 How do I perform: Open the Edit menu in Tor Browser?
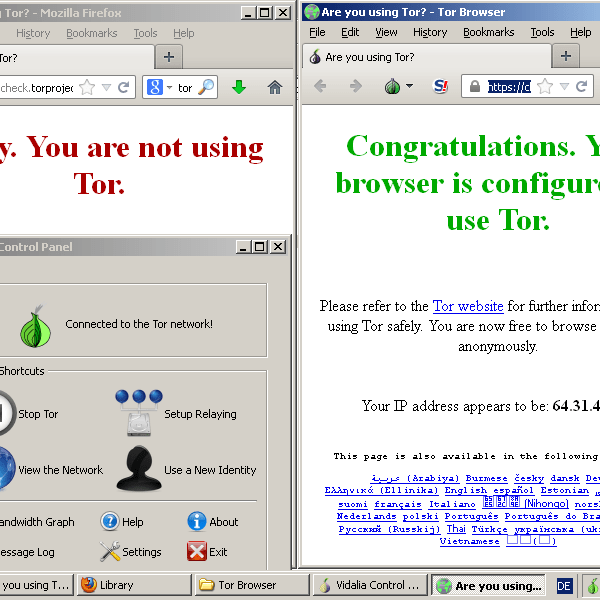[x=350, y=33]
